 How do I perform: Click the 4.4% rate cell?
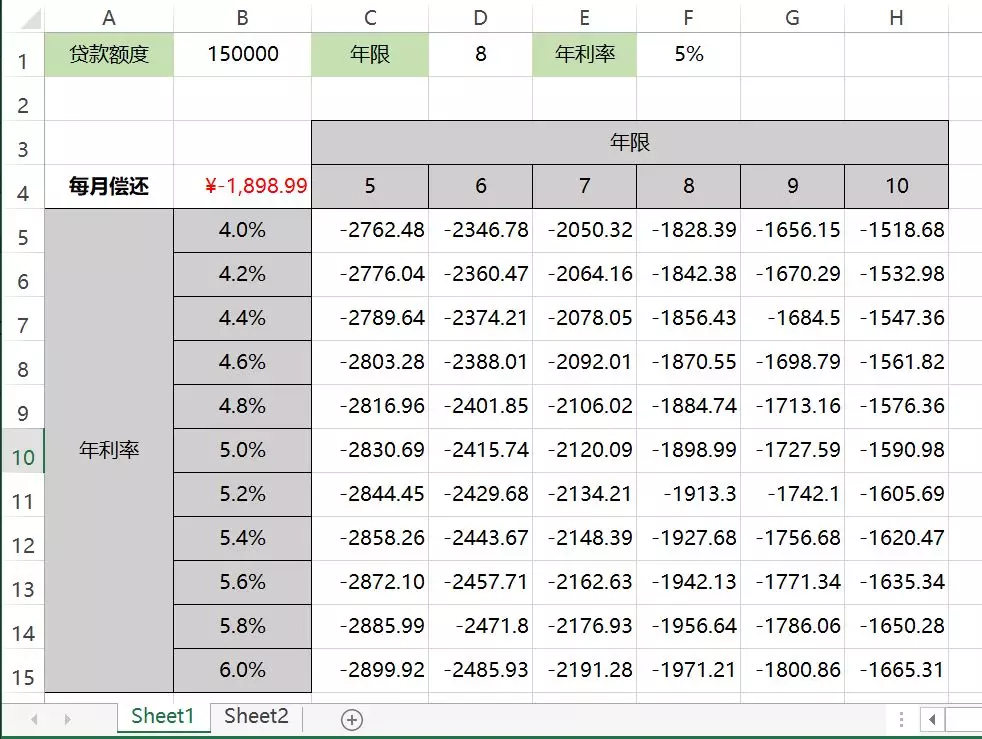pyautogui.click(x=242, y=319)
